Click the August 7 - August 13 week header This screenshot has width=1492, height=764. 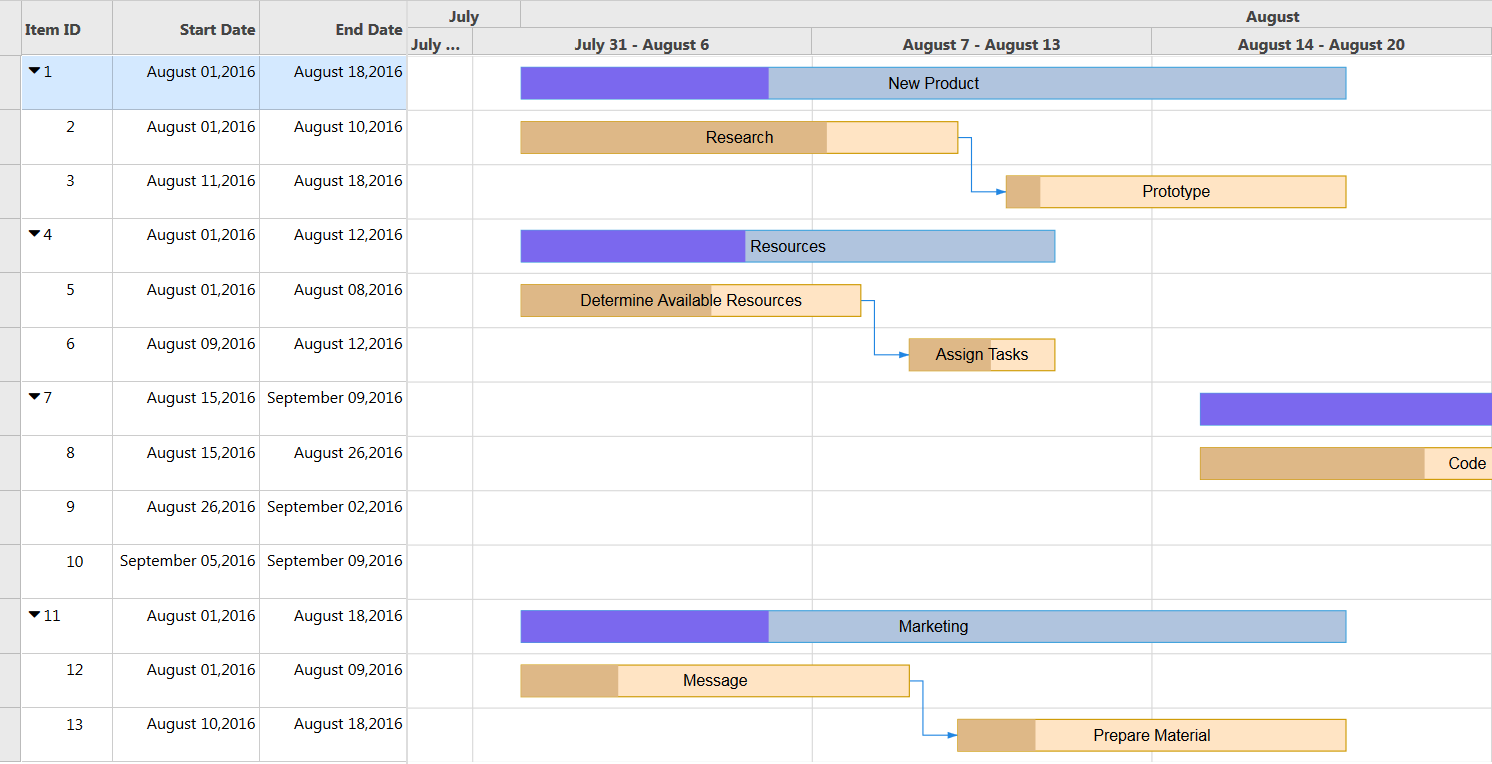(x=981, y=42)
